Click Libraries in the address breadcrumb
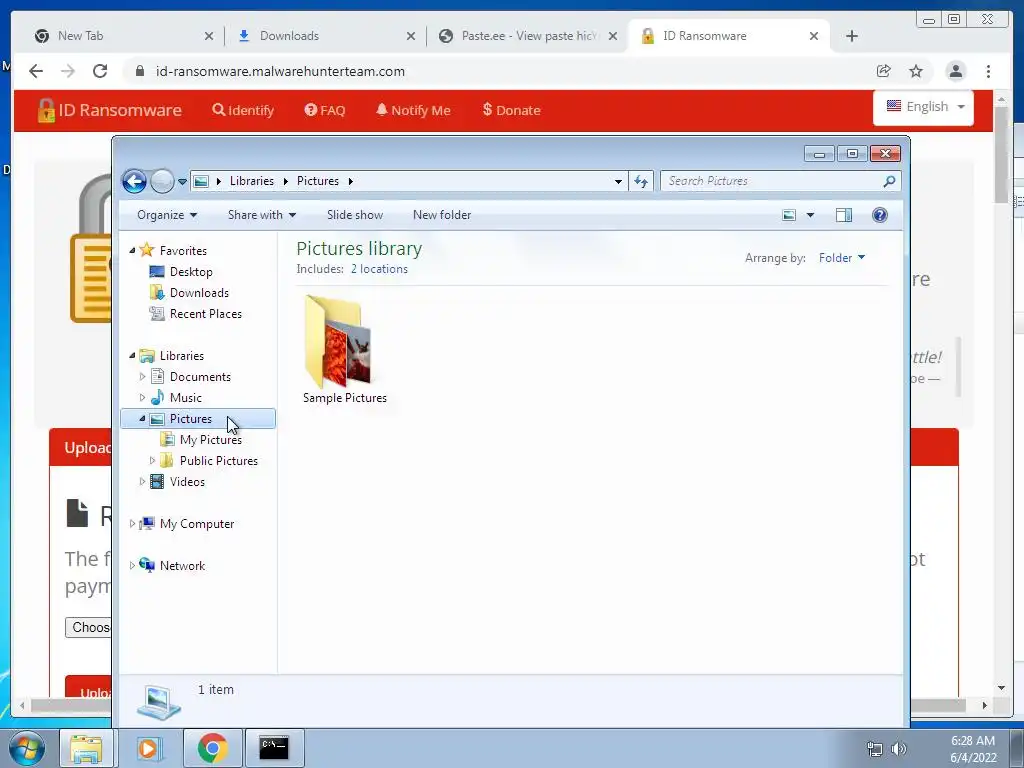Image resolution: width=1024 pixels, height=768 pixels. click(x=251, y=181)
